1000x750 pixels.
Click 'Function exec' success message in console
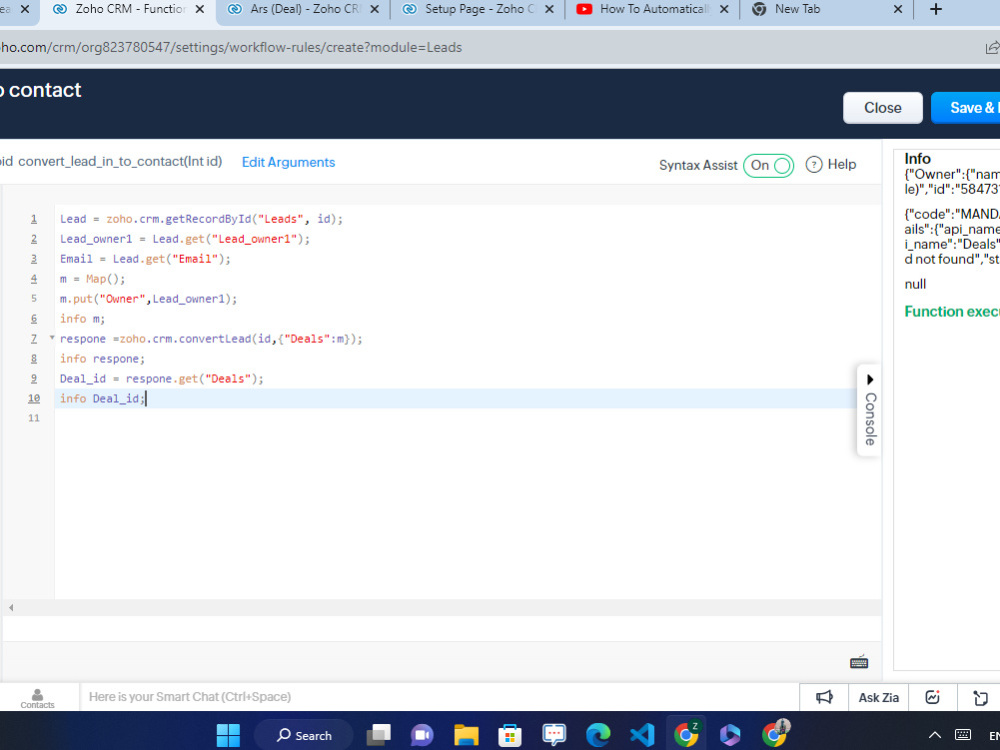click(952, 311)
